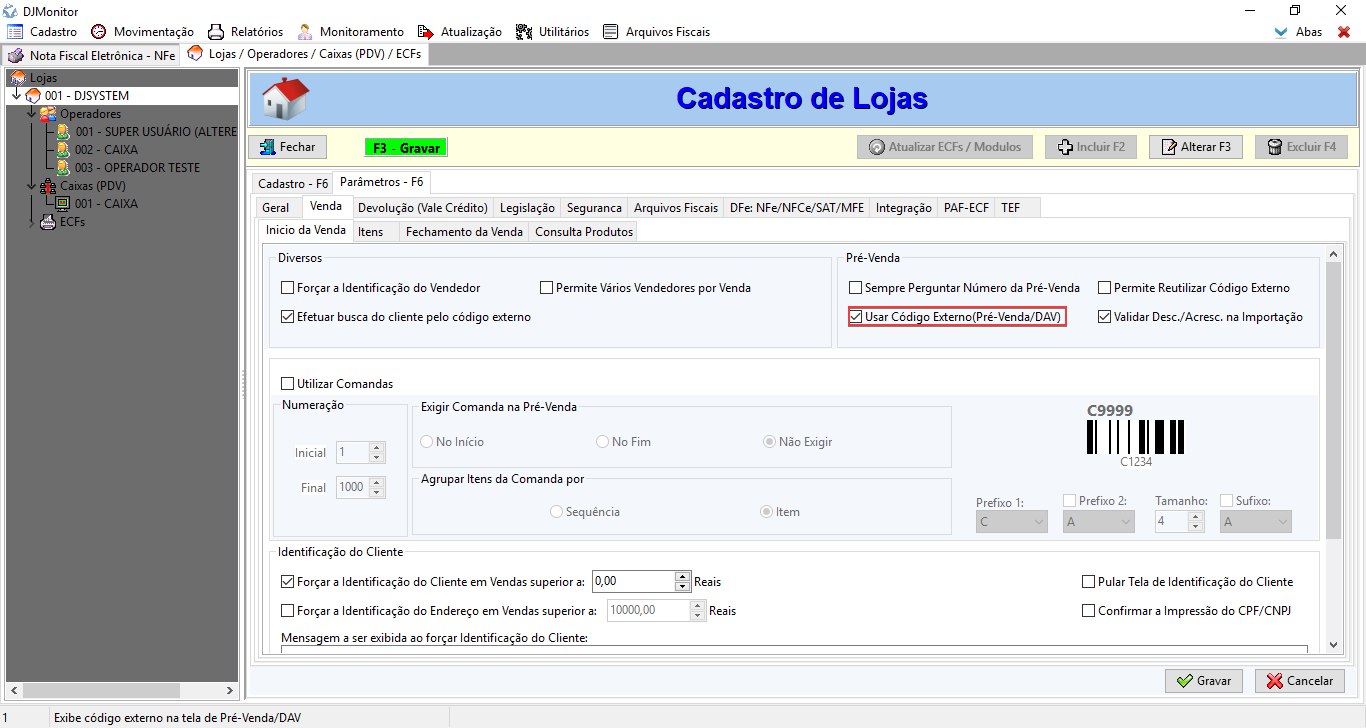Click the Relatórios printer icon
Screen dimensions: 1366x728
coord(215,32)
